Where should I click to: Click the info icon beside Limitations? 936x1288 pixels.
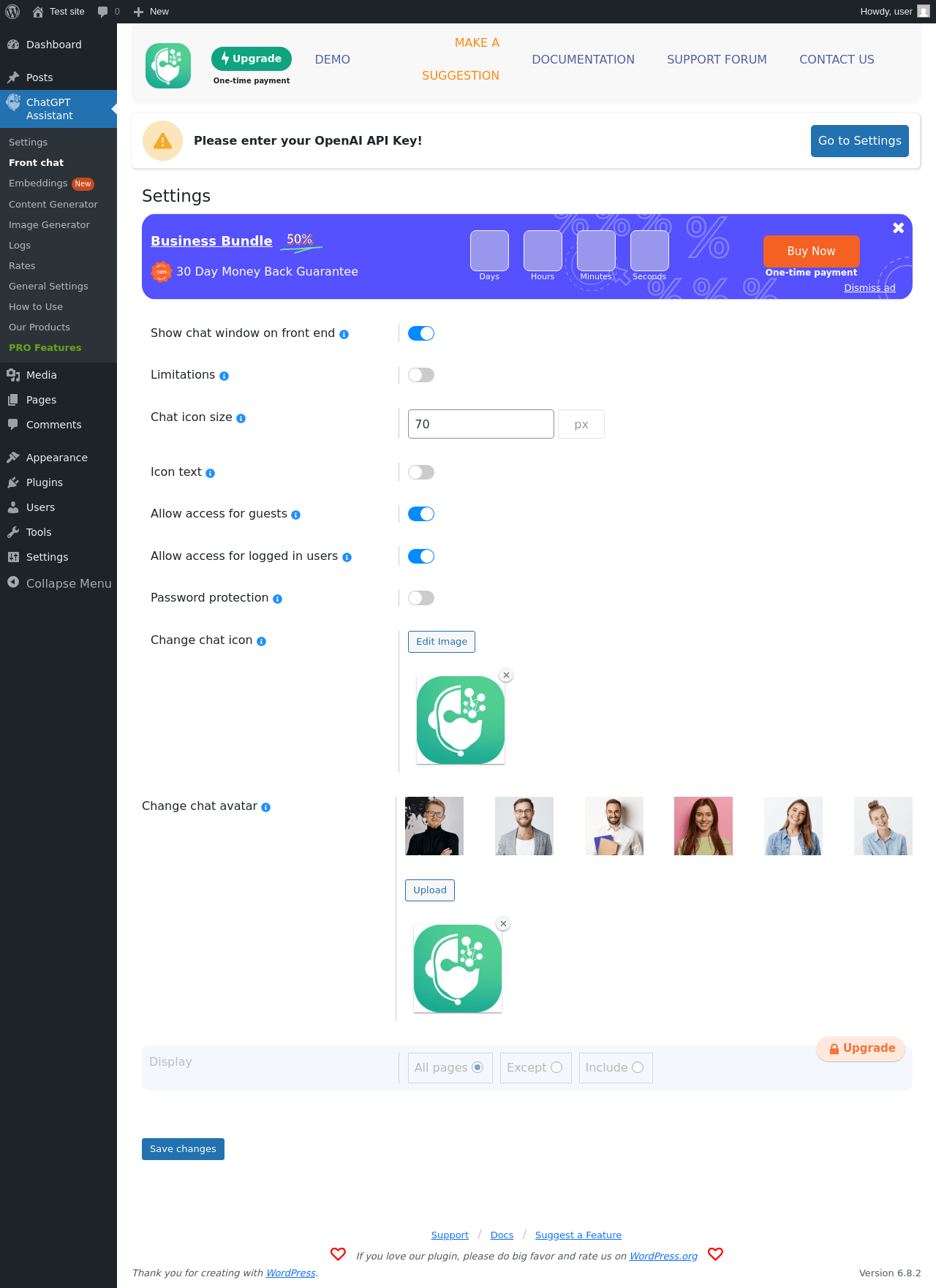tap(224, 376)
